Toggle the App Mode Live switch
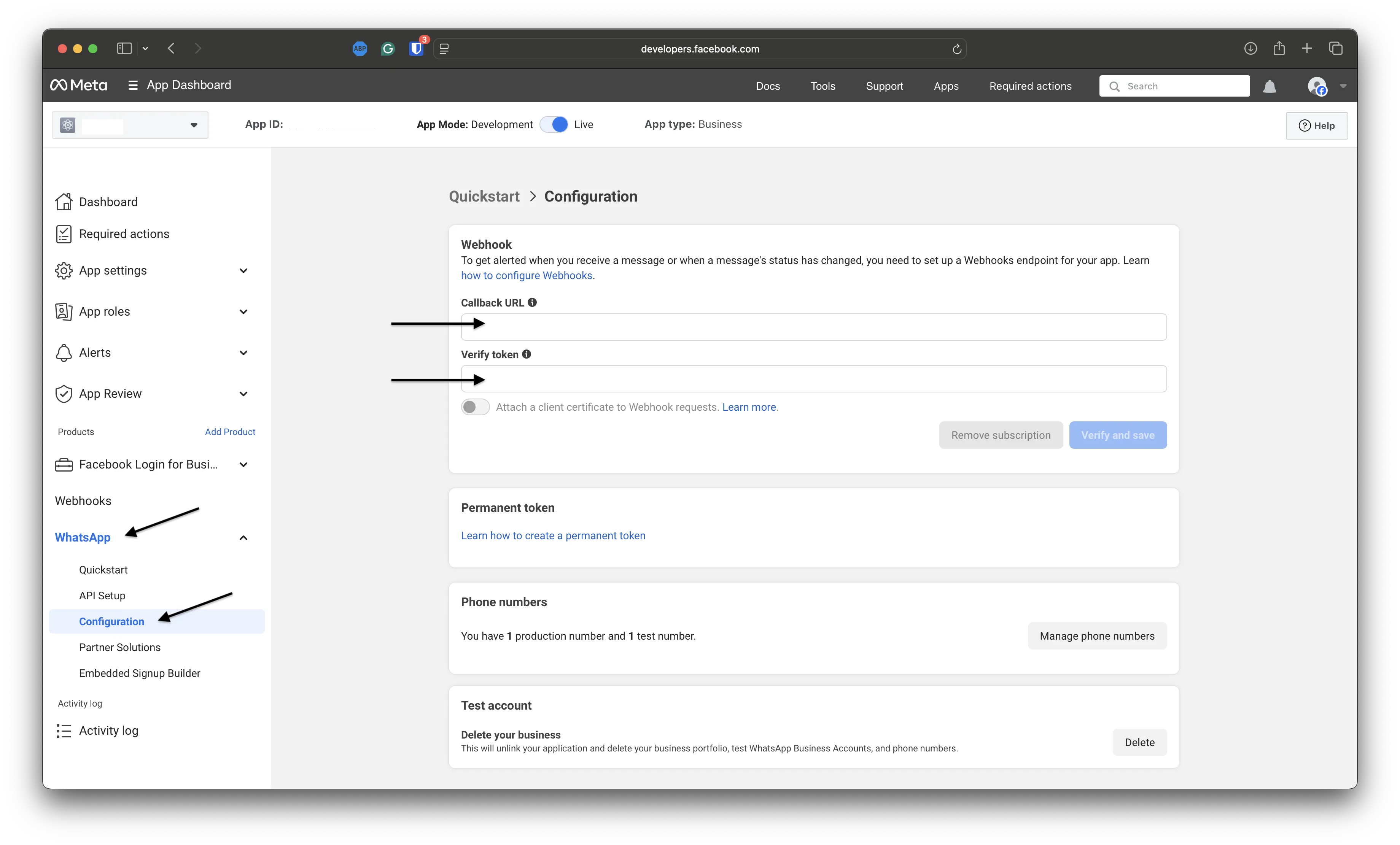1400x845 pixels. pos(554,124)
